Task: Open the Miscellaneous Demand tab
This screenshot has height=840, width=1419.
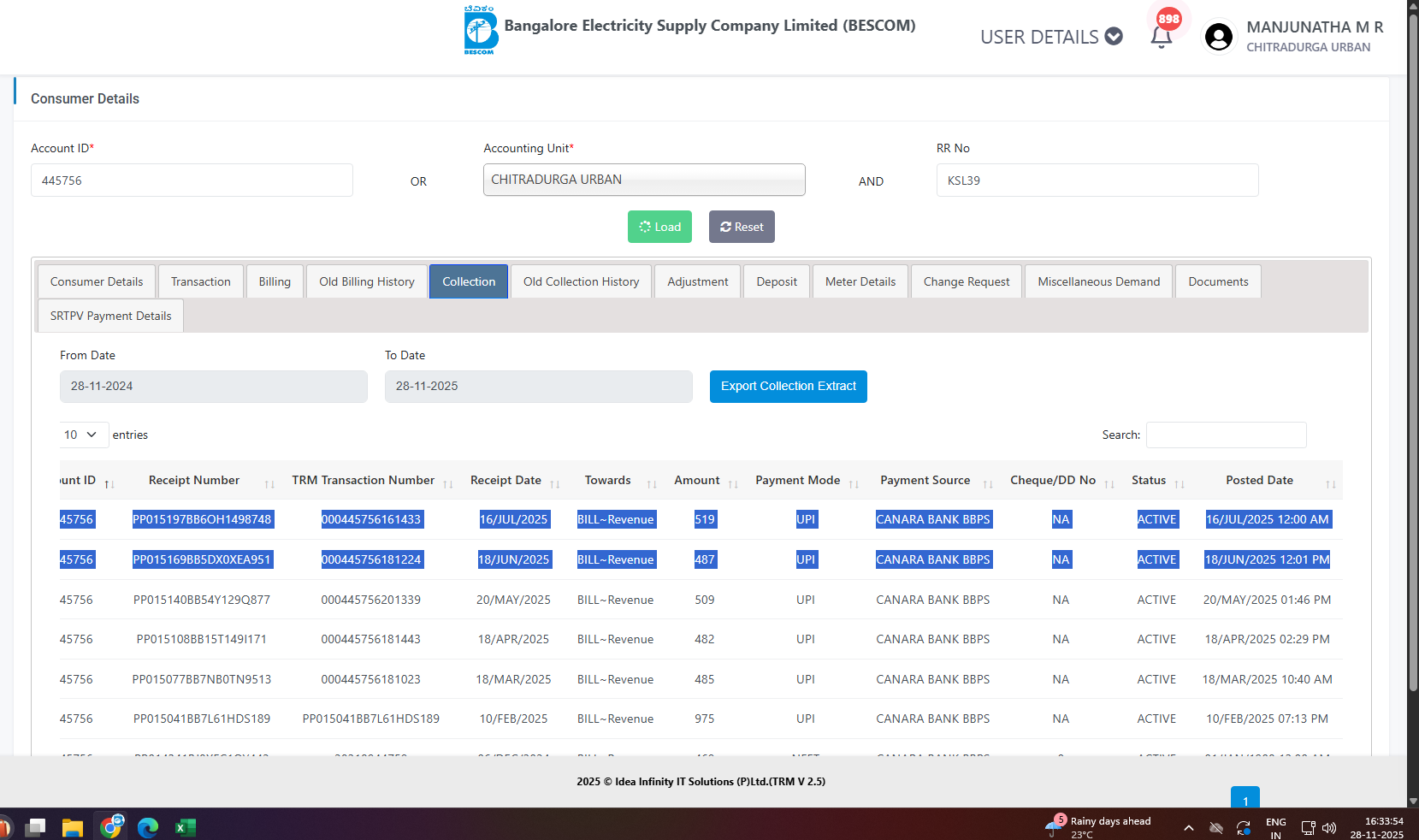Action: point(1099,281)
